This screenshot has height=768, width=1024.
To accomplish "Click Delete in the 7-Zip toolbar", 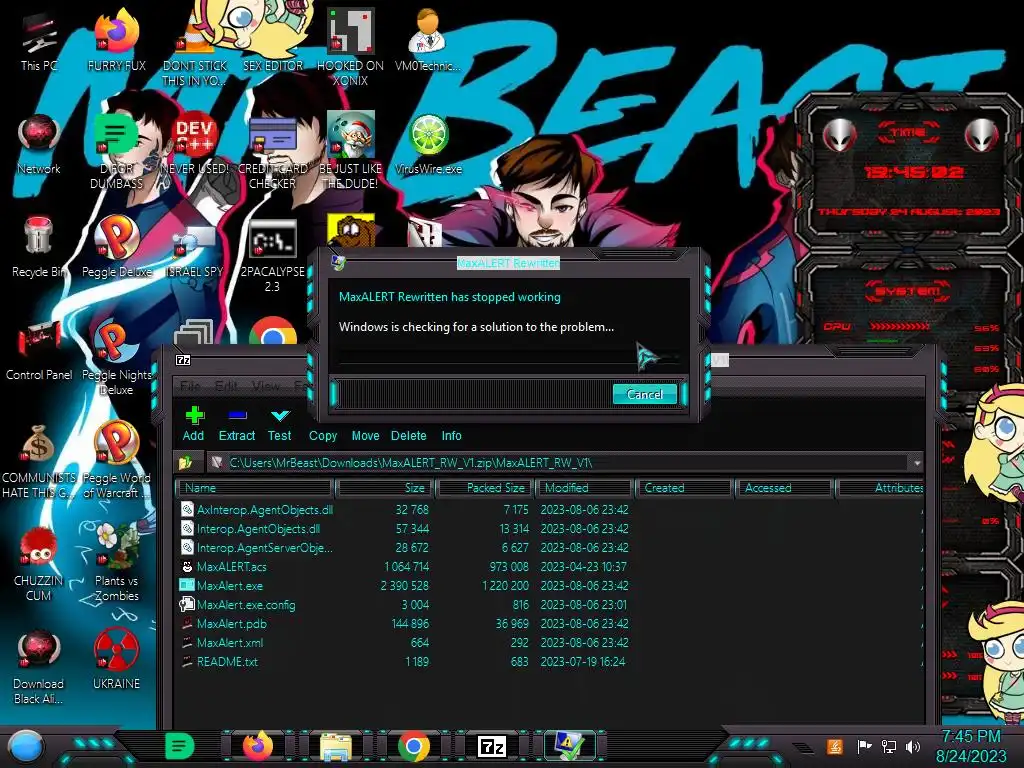I will (x=408, y=436).
